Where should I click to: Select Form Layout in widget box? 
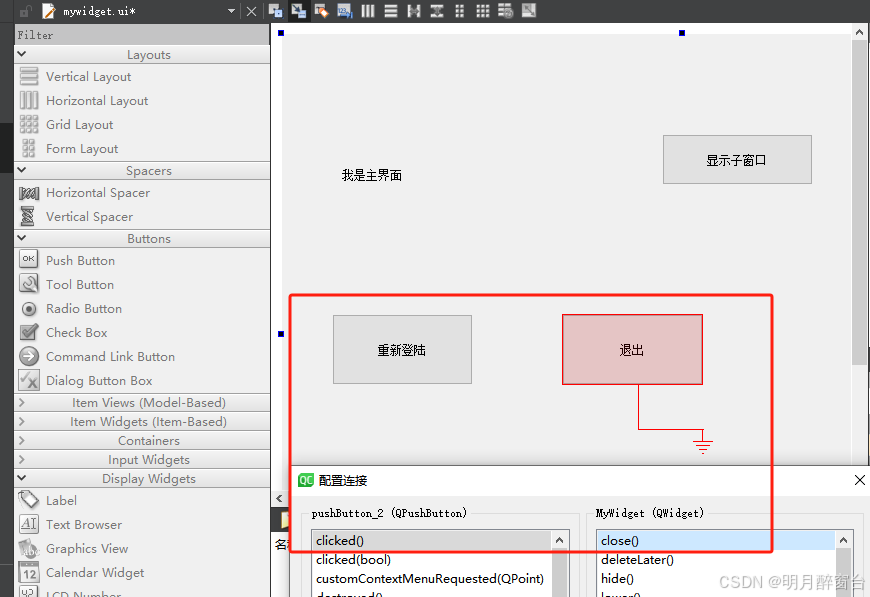(142, 149)
